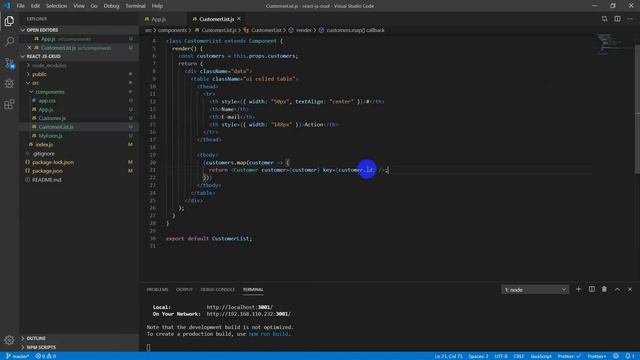Kill the terminal with trash icon
This screenshot has height=360, width=640.
click(x=604, y=289)
